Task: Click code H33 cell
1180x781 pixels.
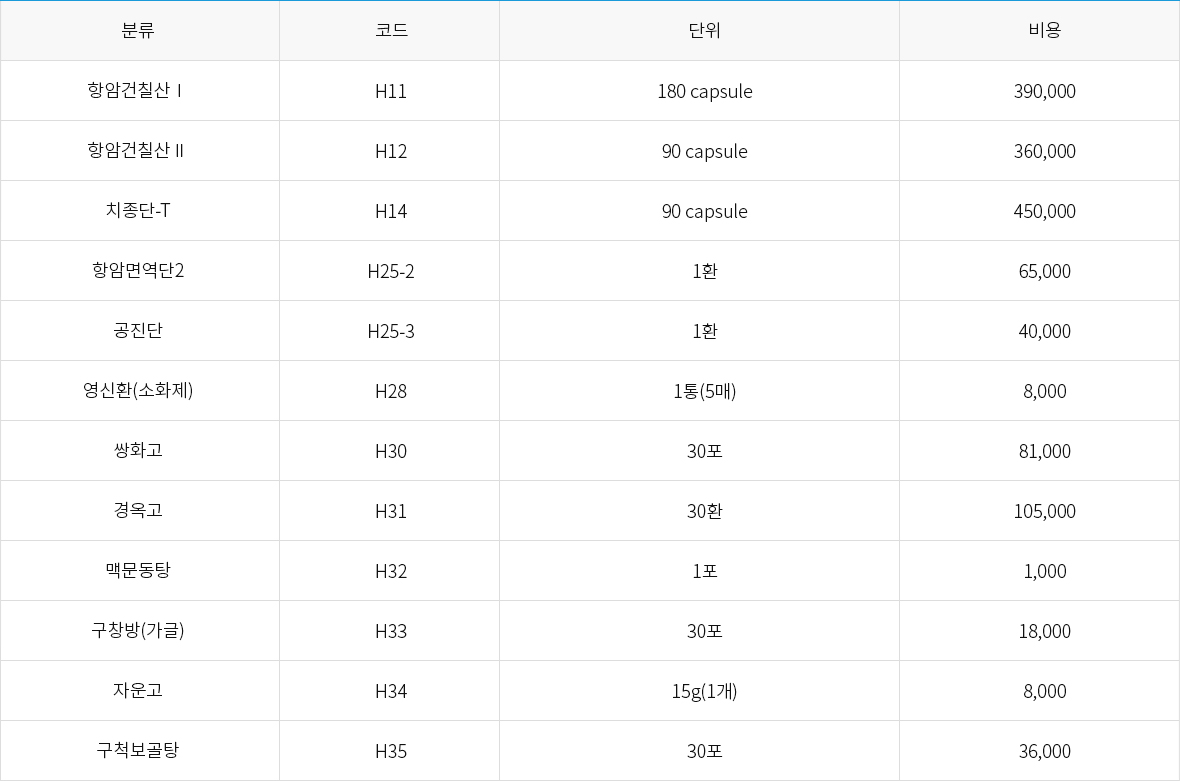Action: click(x=390, y=631)
